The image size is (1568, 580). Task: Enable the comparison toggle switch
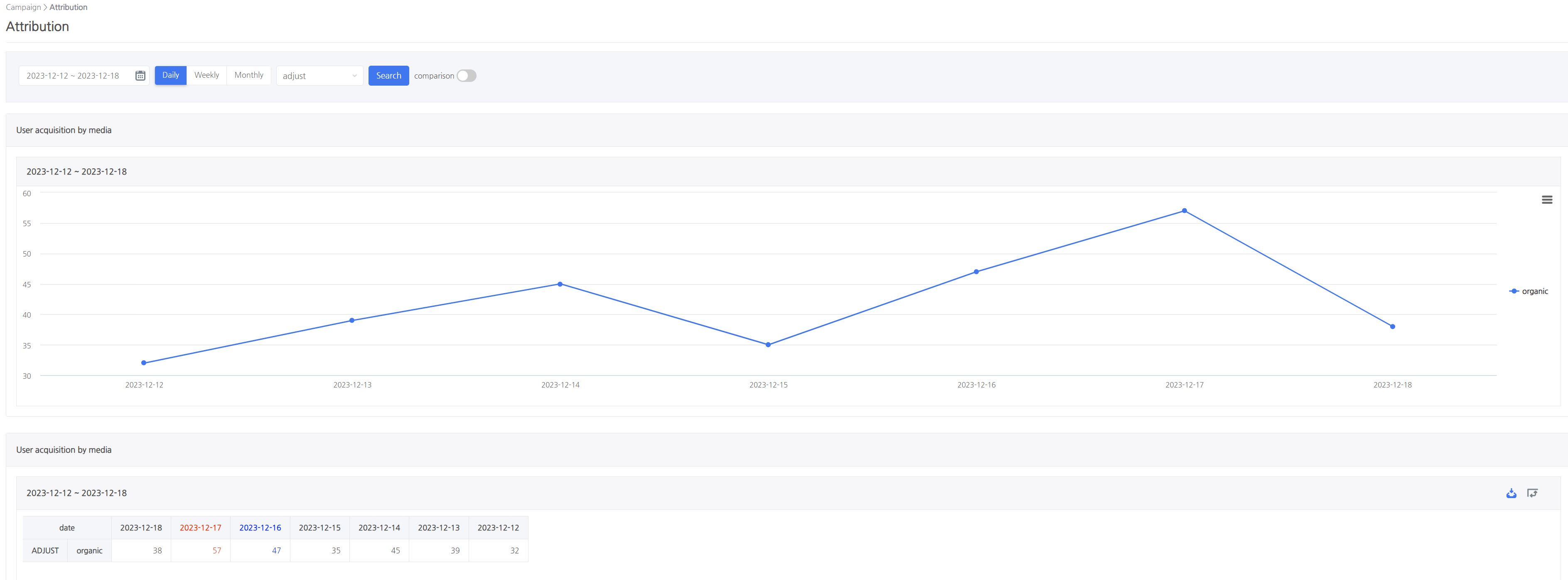466,76
